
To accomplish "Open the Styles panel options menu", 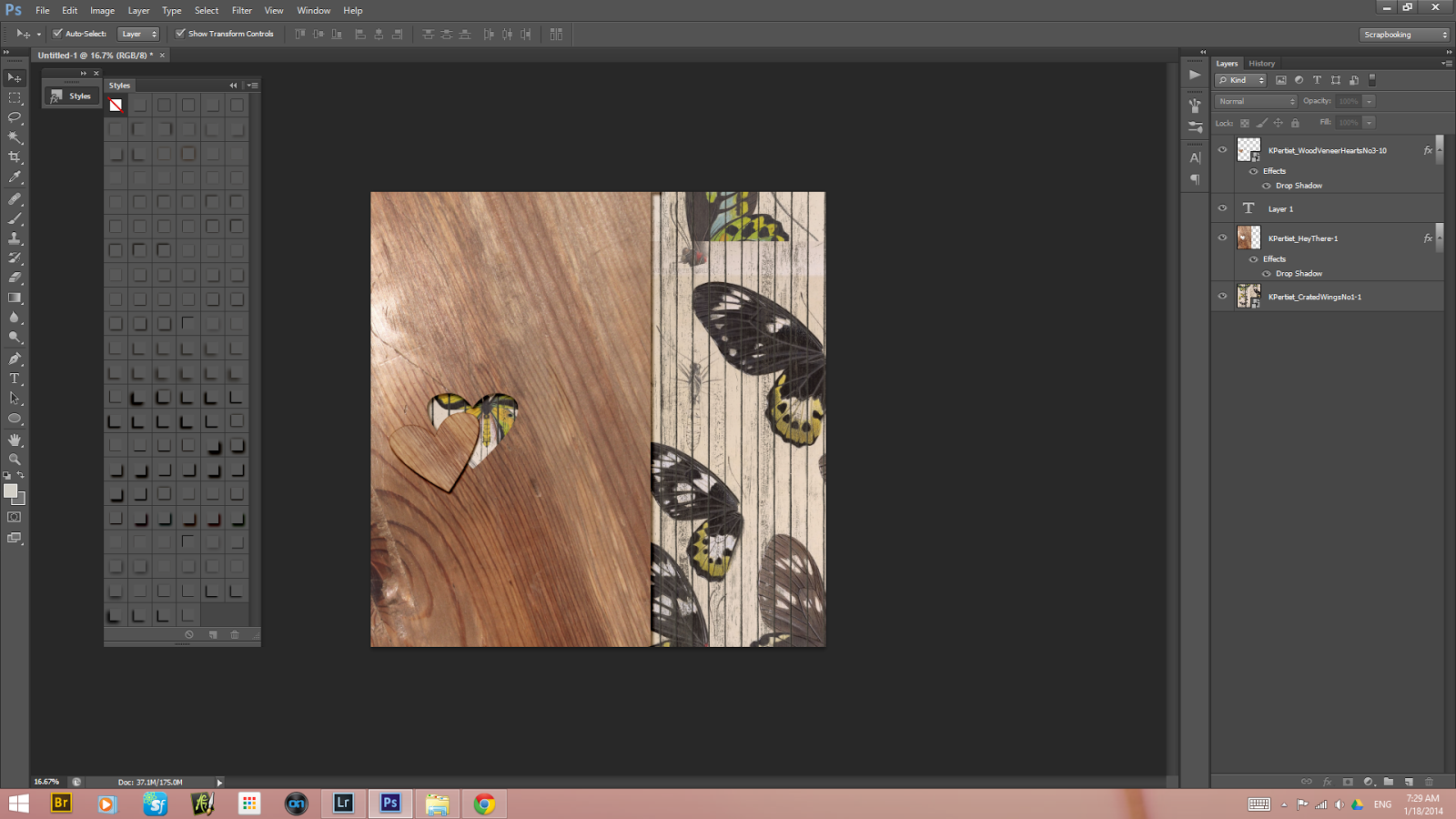I will [253, 86].
